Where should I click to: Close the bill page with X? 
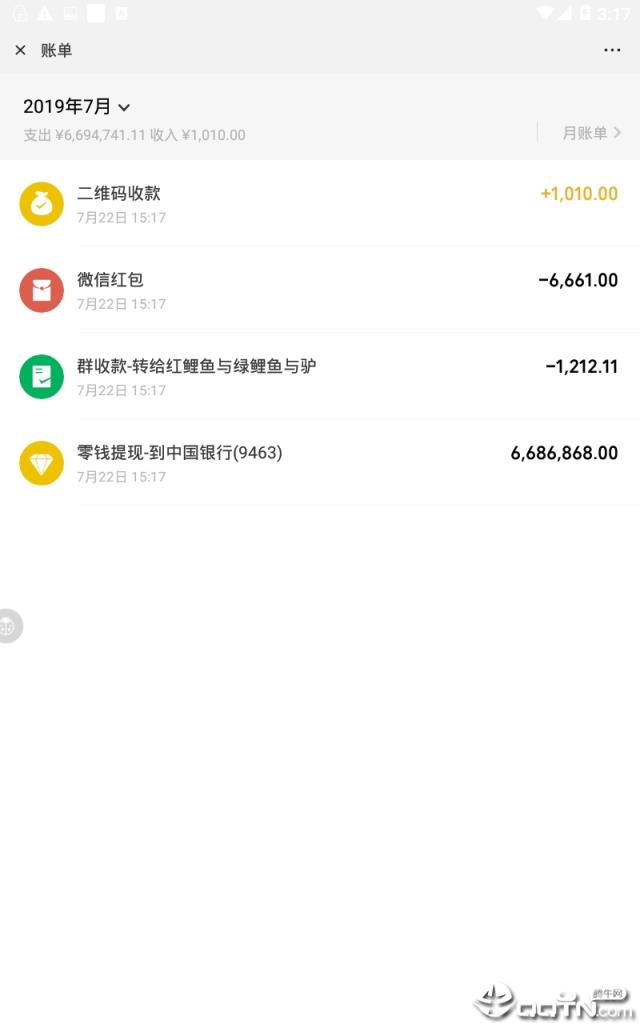coord(20,50)
